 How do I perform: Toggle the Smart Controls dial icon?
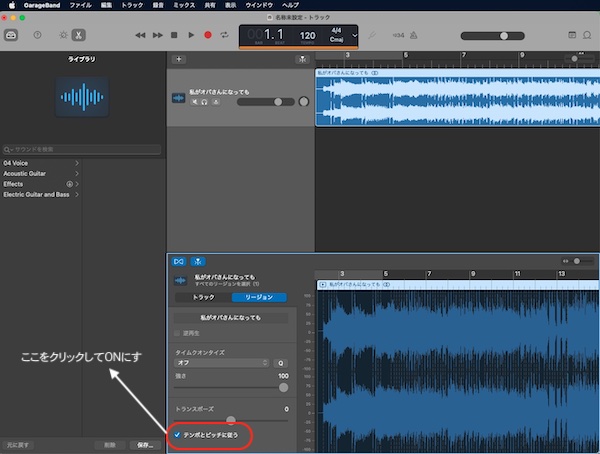tap(63, 35)
